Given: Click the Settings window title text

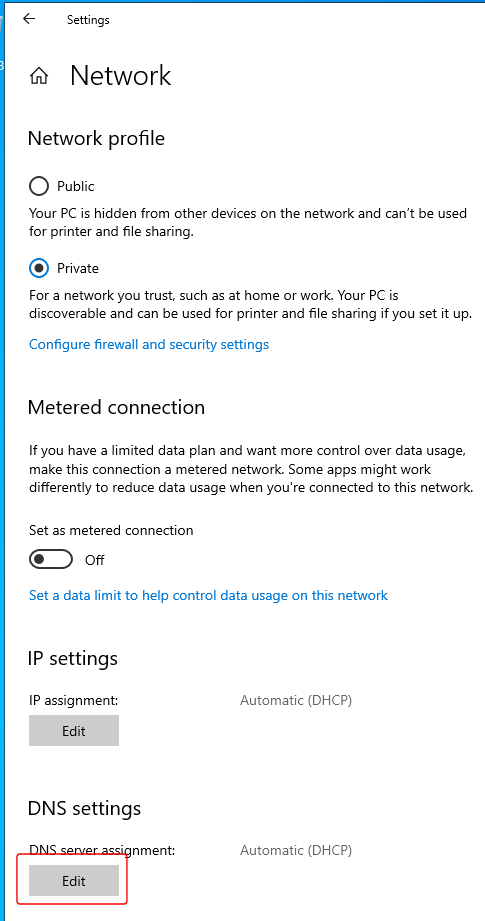Looking at the screenshot, I should pos(88,19).
